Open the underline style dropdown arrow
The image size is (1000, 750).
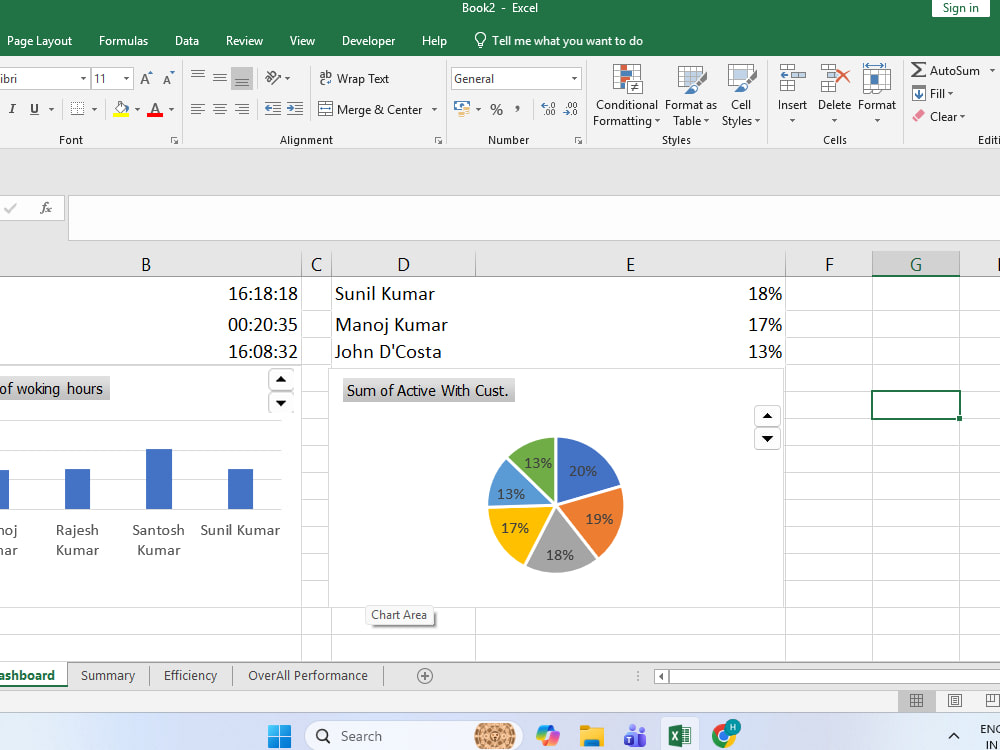(51, 110)
